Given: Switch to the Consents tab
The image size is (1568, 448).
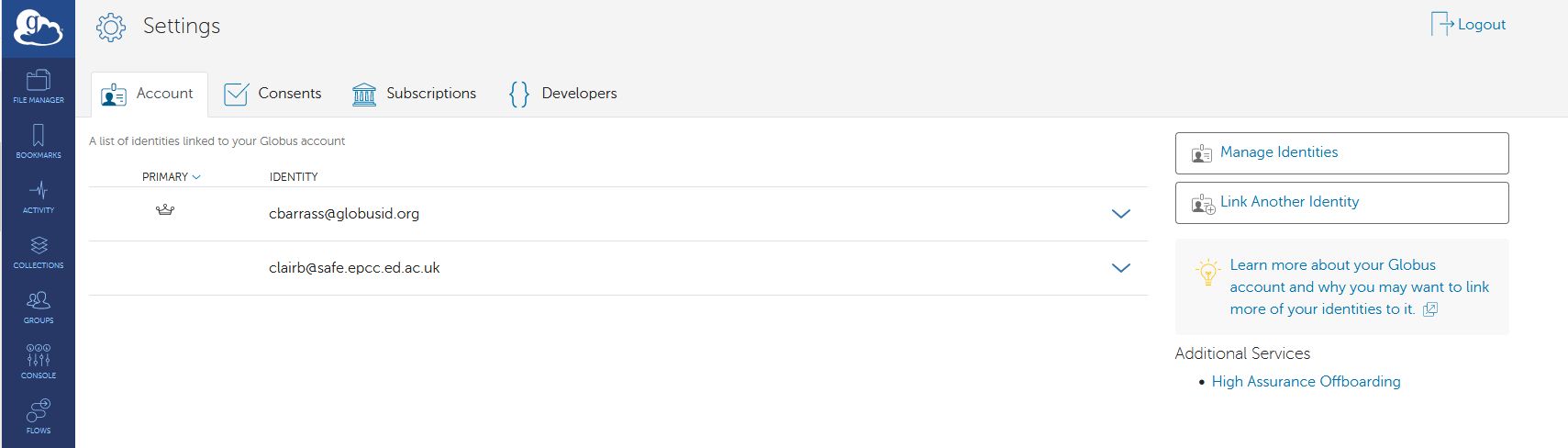Looking at the screenshot, I should [x=272, y=94].
